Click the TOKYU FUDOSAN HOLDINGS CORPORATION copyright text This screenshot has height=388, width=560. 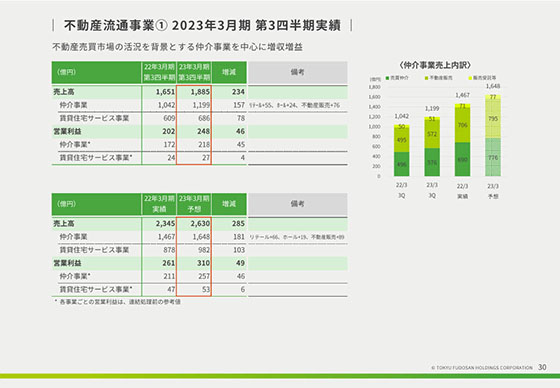click(x=482, y=368)
